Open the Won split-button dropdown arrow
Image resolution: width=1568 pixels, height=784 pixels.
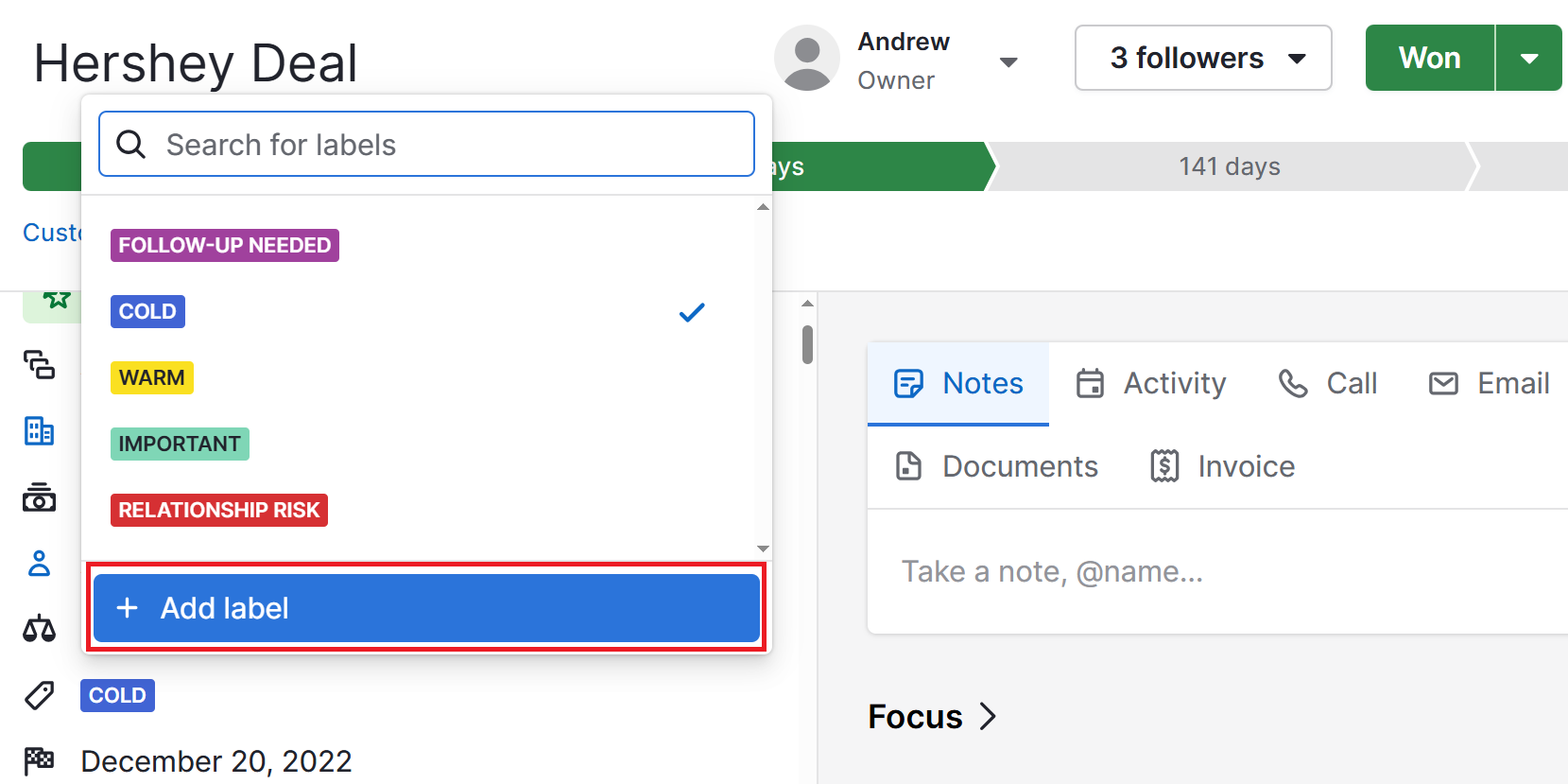click(x=1528, y=58)
